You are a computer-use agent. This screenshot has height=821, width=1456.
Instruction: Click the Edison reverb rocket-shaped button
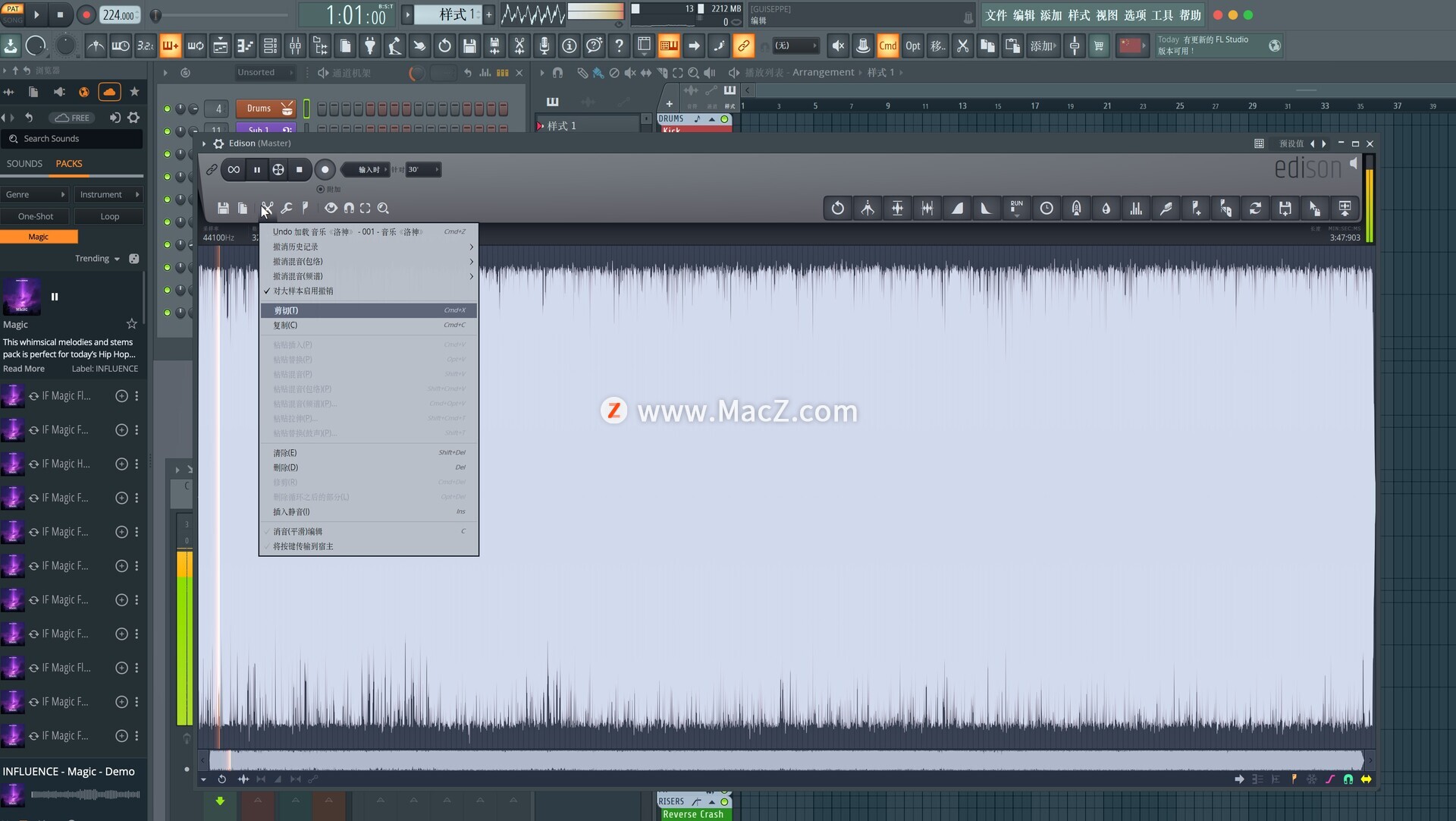point(1077,208)
